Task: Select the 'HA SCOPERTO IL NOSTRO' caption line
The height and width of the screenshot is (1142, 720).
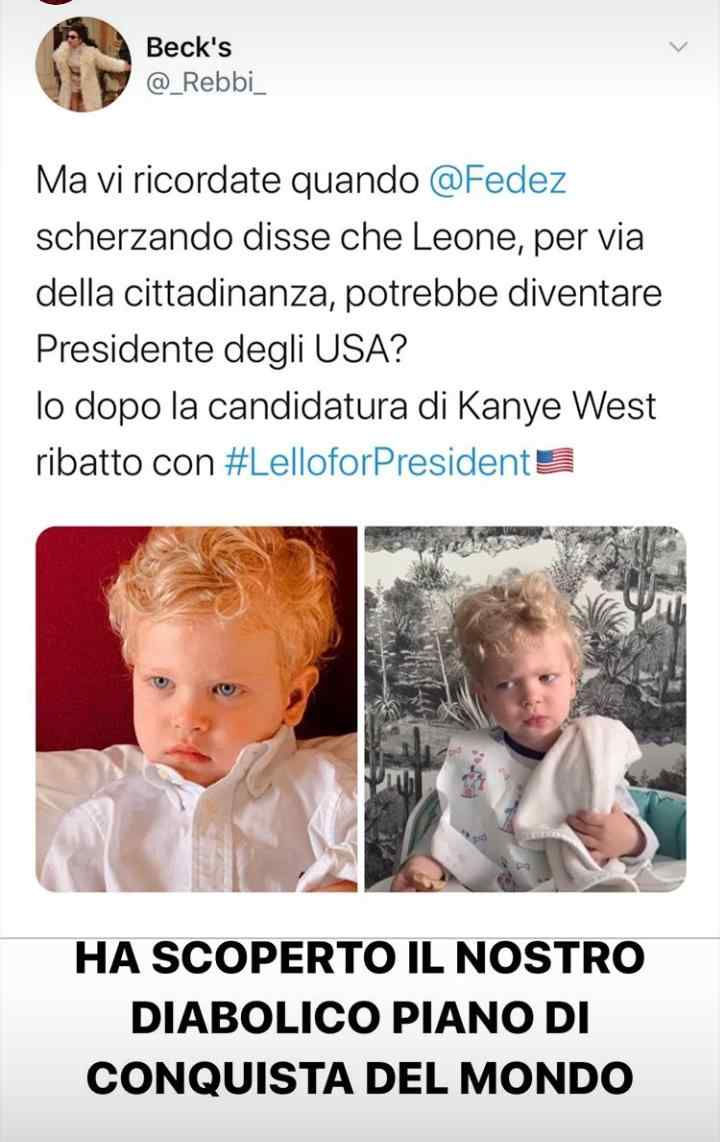Action: pyautogui.click(x=360, y=958)
